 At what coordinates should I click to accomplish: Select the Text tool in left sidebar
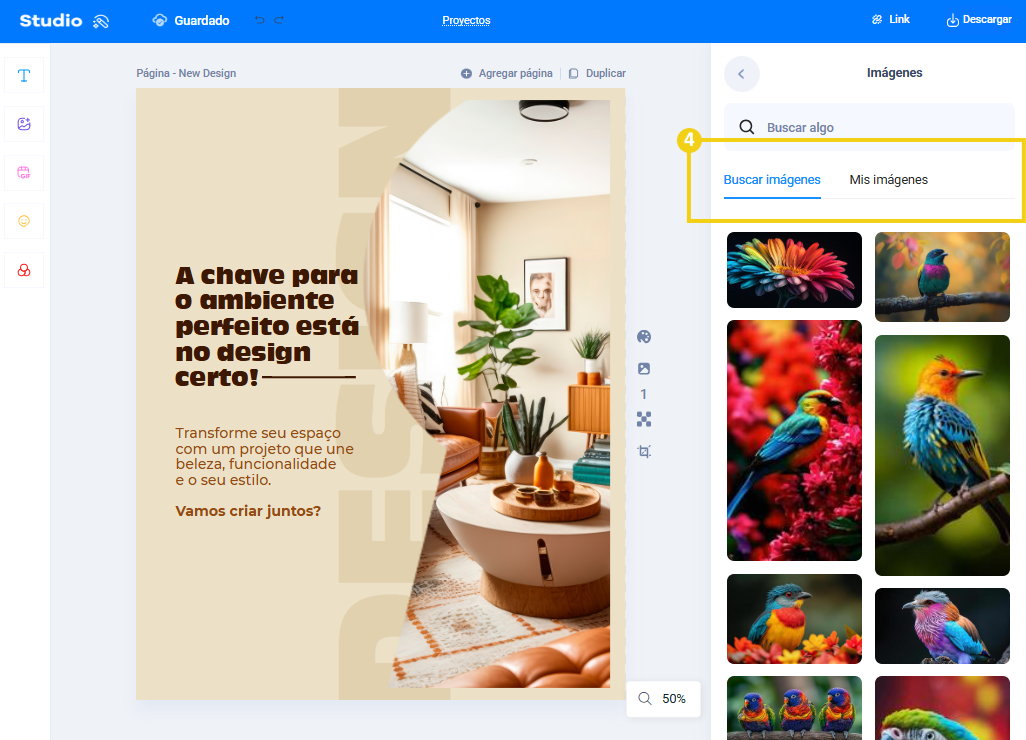(24, 76)
